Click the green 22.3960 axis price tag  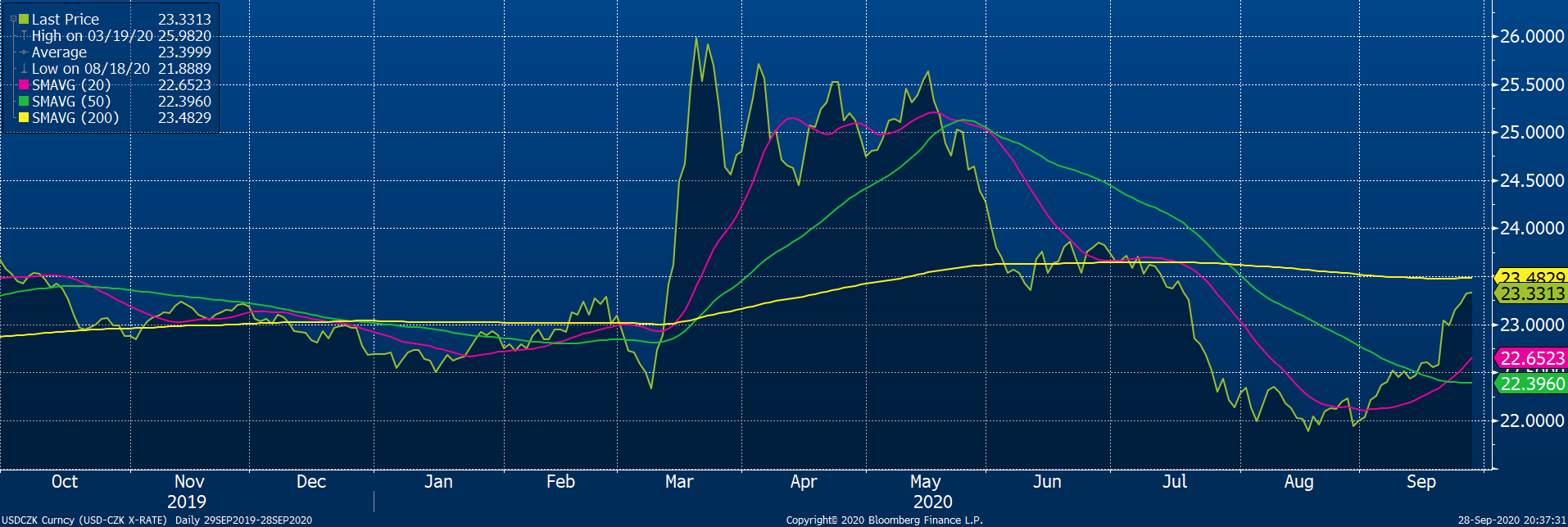[1532, 384]
